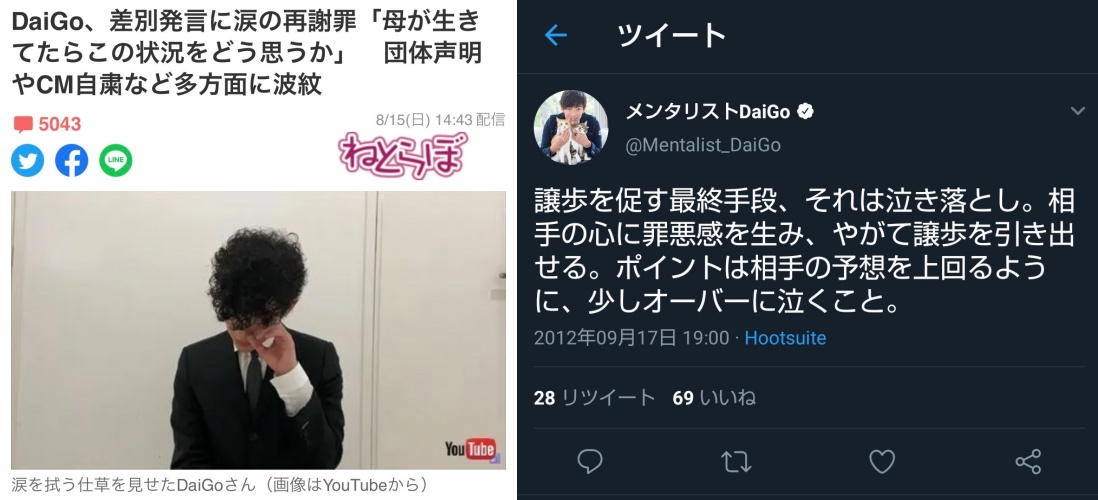Viewport: 1098px width, 500px height.
Task: Open the ねとらぼ publisher logo
Action: point(403,155)
